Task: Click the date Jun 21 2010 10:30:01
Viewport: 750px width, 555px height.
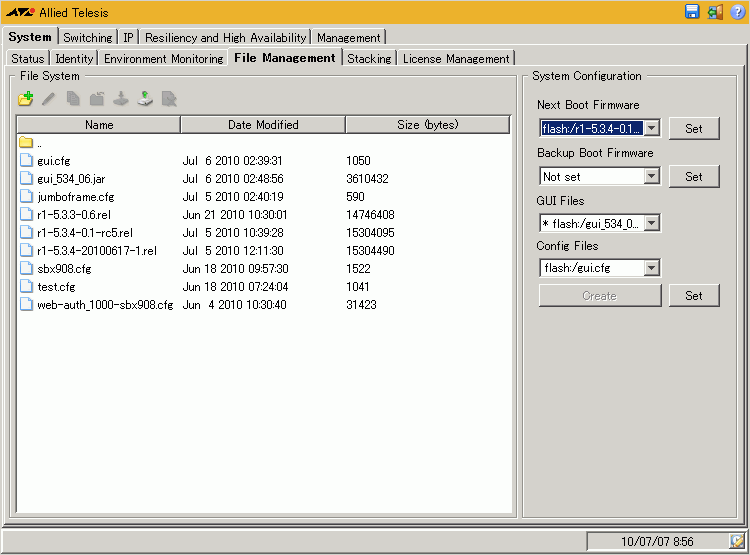Action: (x=235, y=214)
